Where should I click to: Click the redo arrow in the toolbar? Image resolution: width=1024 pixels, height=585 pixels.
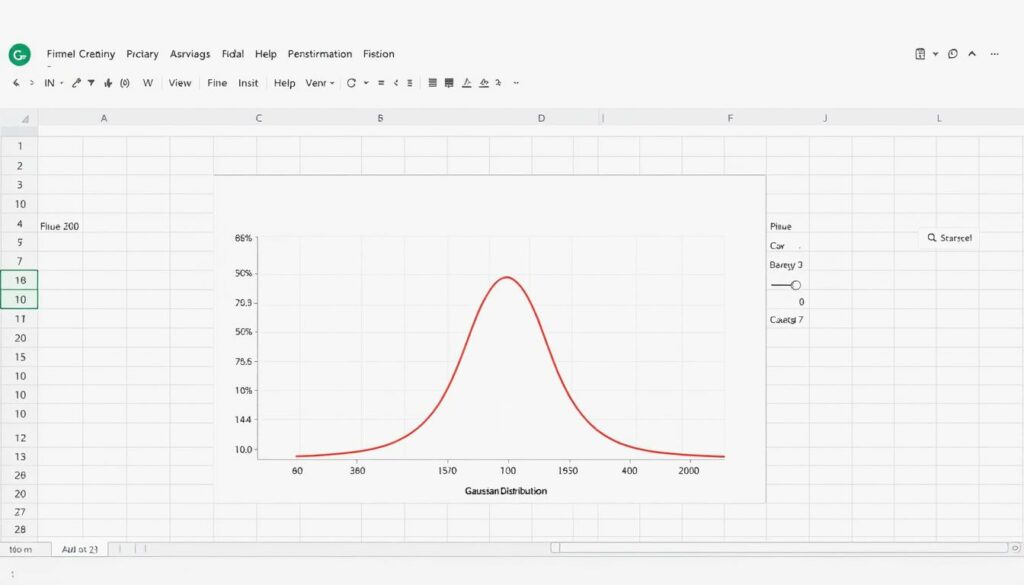(x=31, y=83)
